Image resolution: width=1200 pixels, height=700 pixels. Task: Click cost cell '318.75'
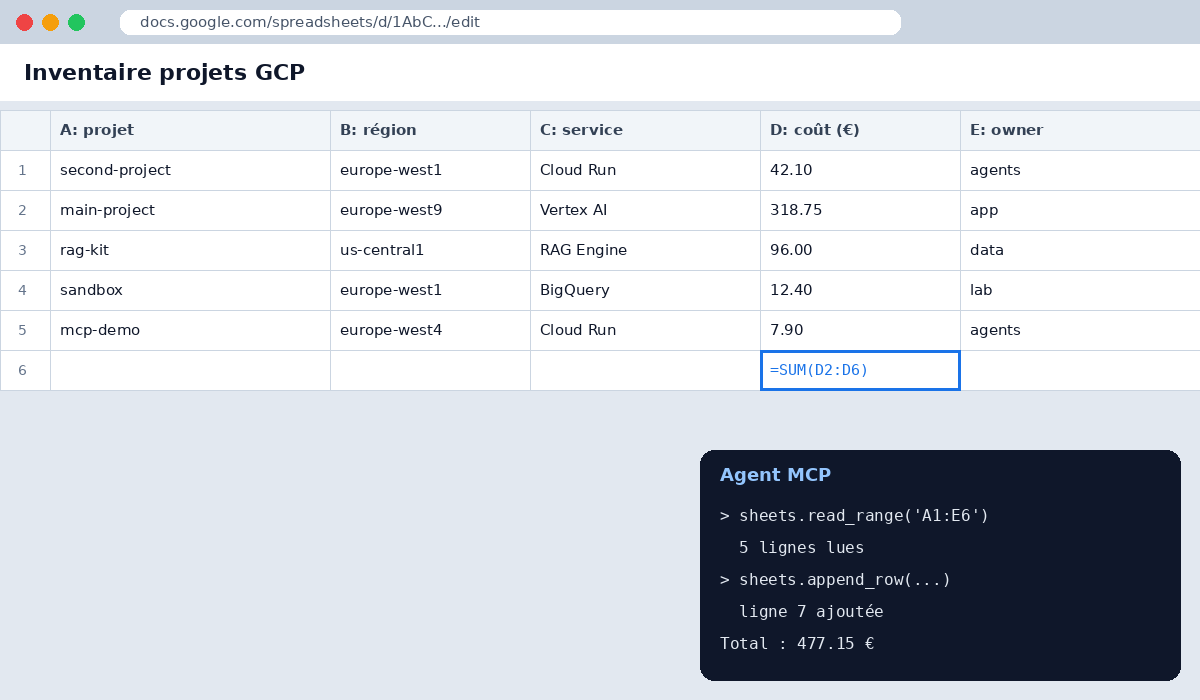[x=860, y=210]
